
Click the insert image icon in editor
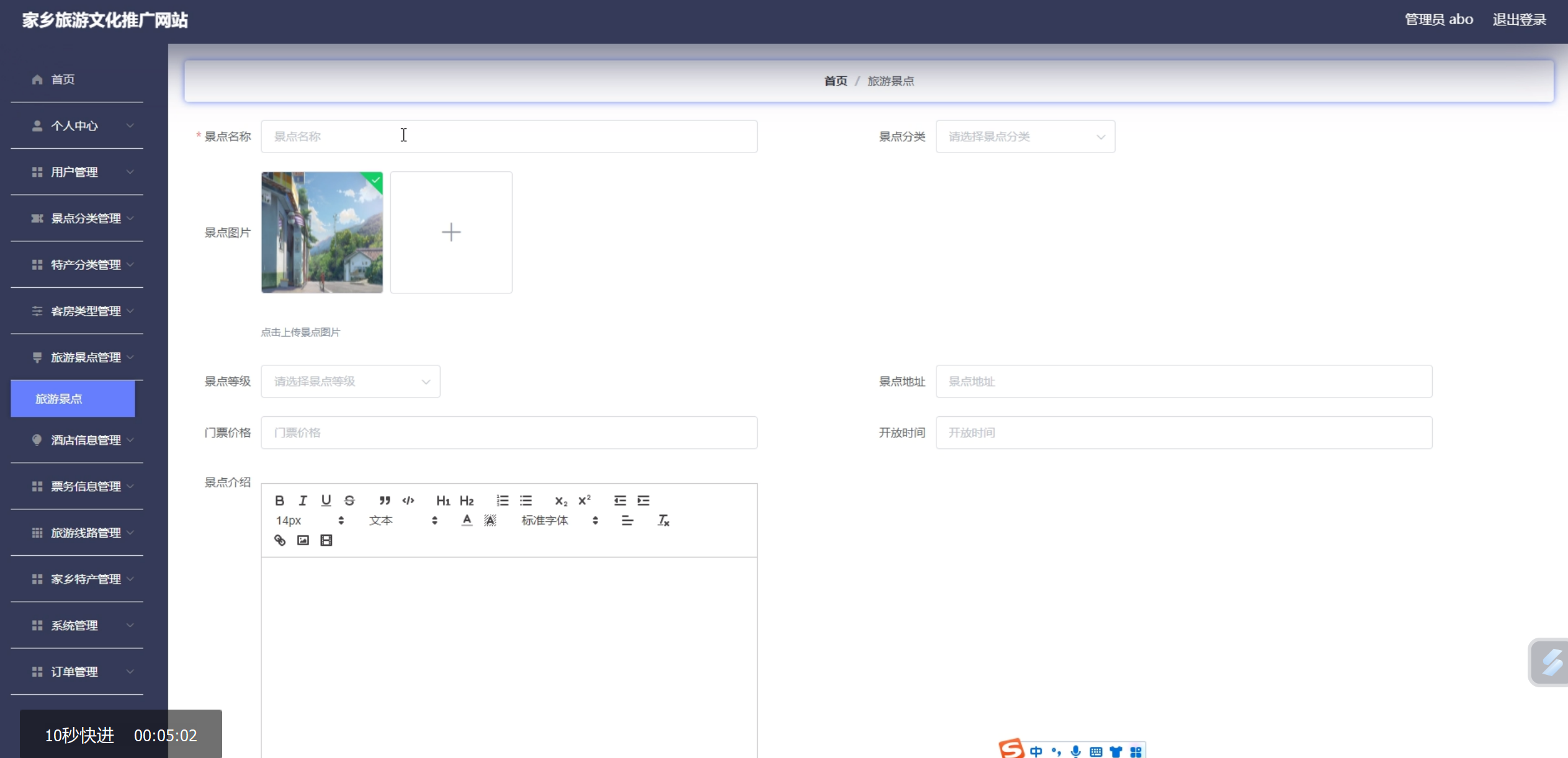(x=303, y=540)
